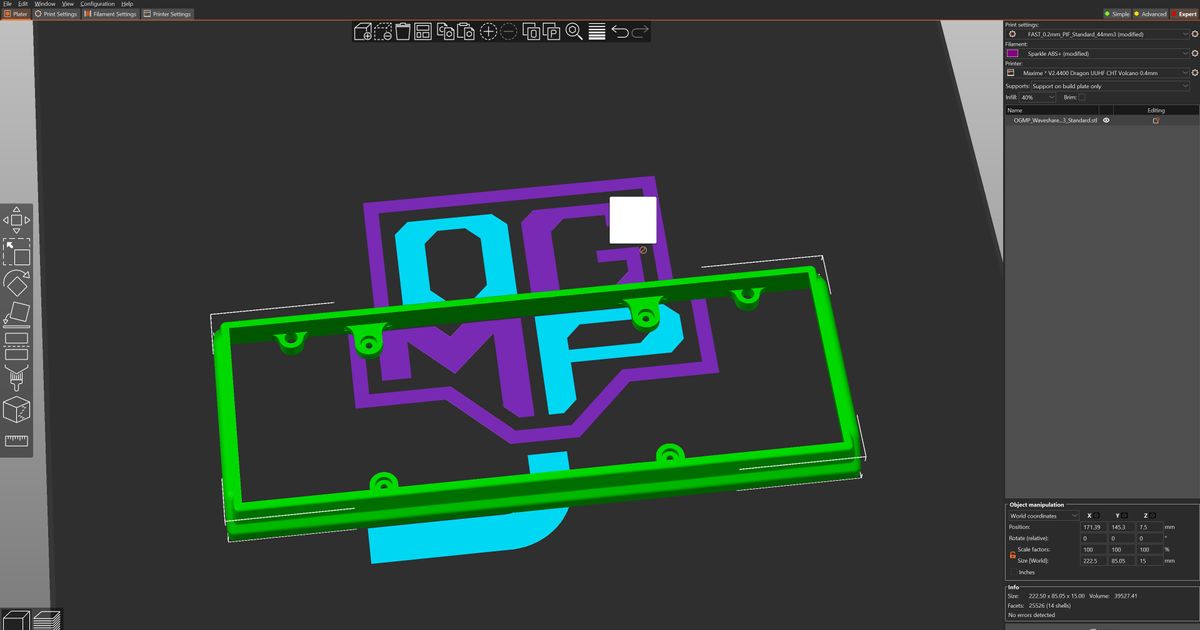Click the Arrange objects icon
This screenshot has height=630, width=1200.
pyautogui.click(x=423, y=32)
